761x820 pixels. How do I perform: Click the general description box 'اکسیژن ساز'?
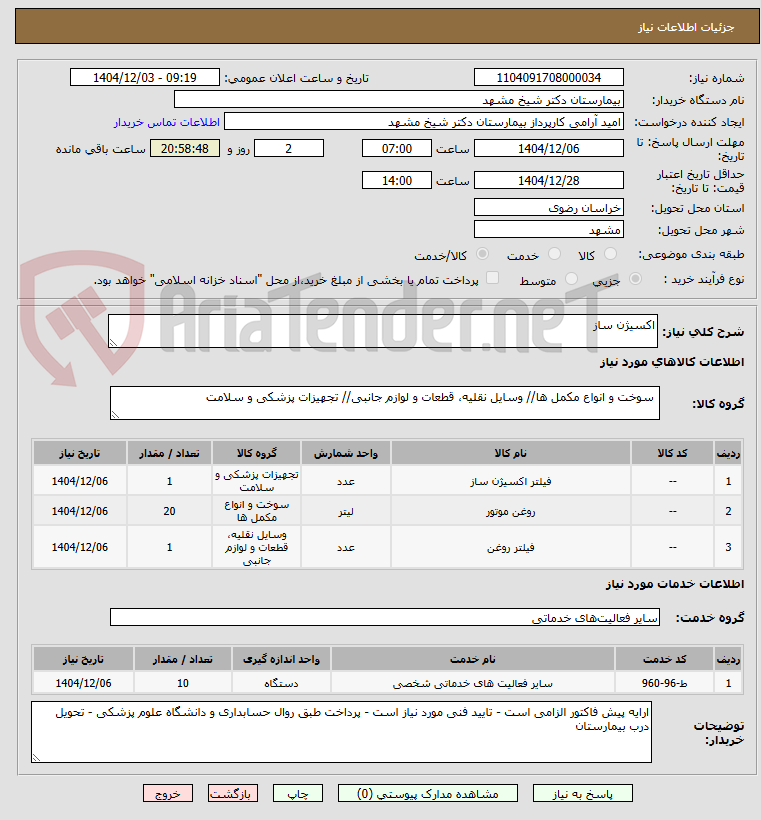(383, 331)
